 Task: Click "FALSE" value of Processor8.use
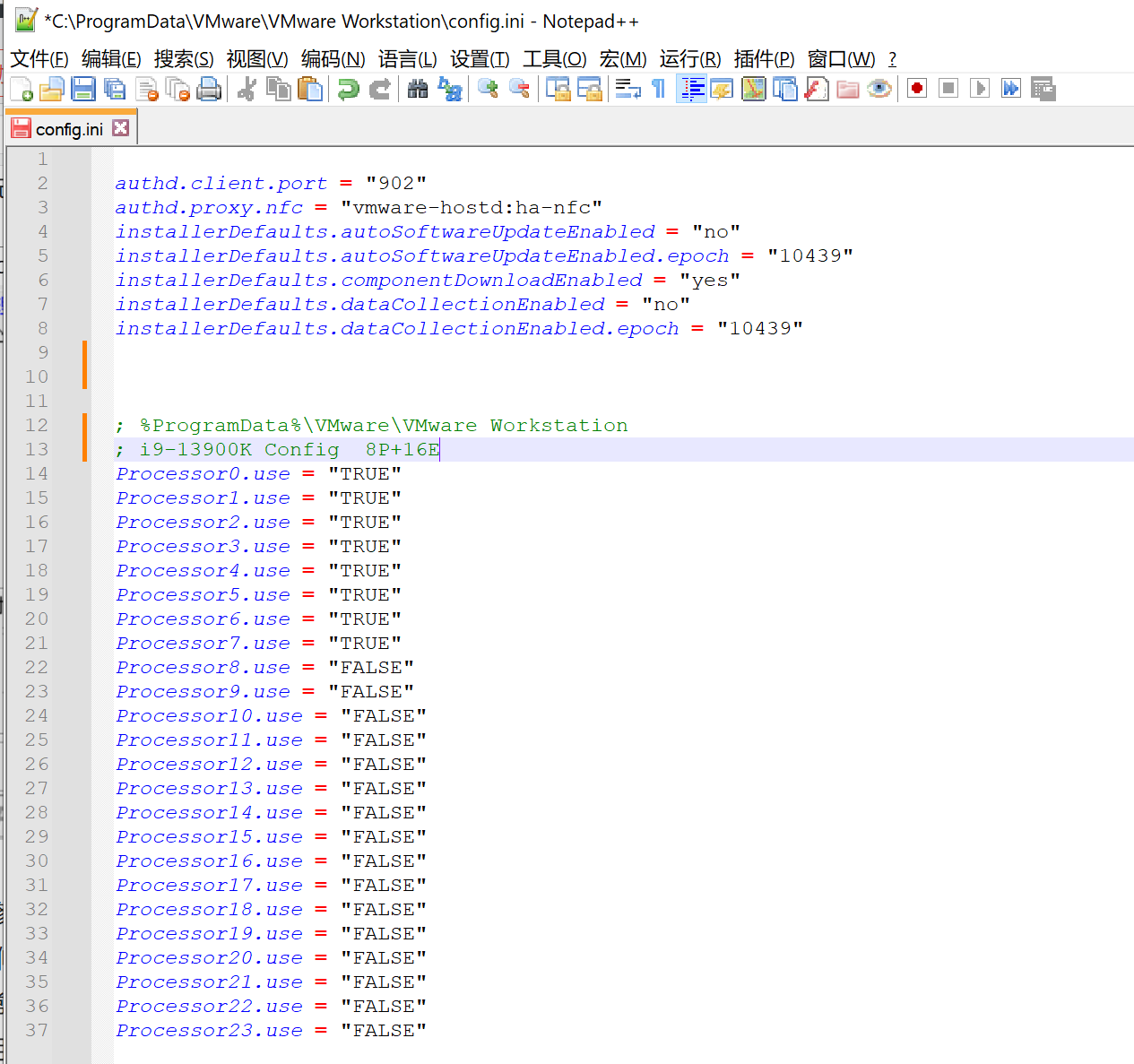click(371, 667)
